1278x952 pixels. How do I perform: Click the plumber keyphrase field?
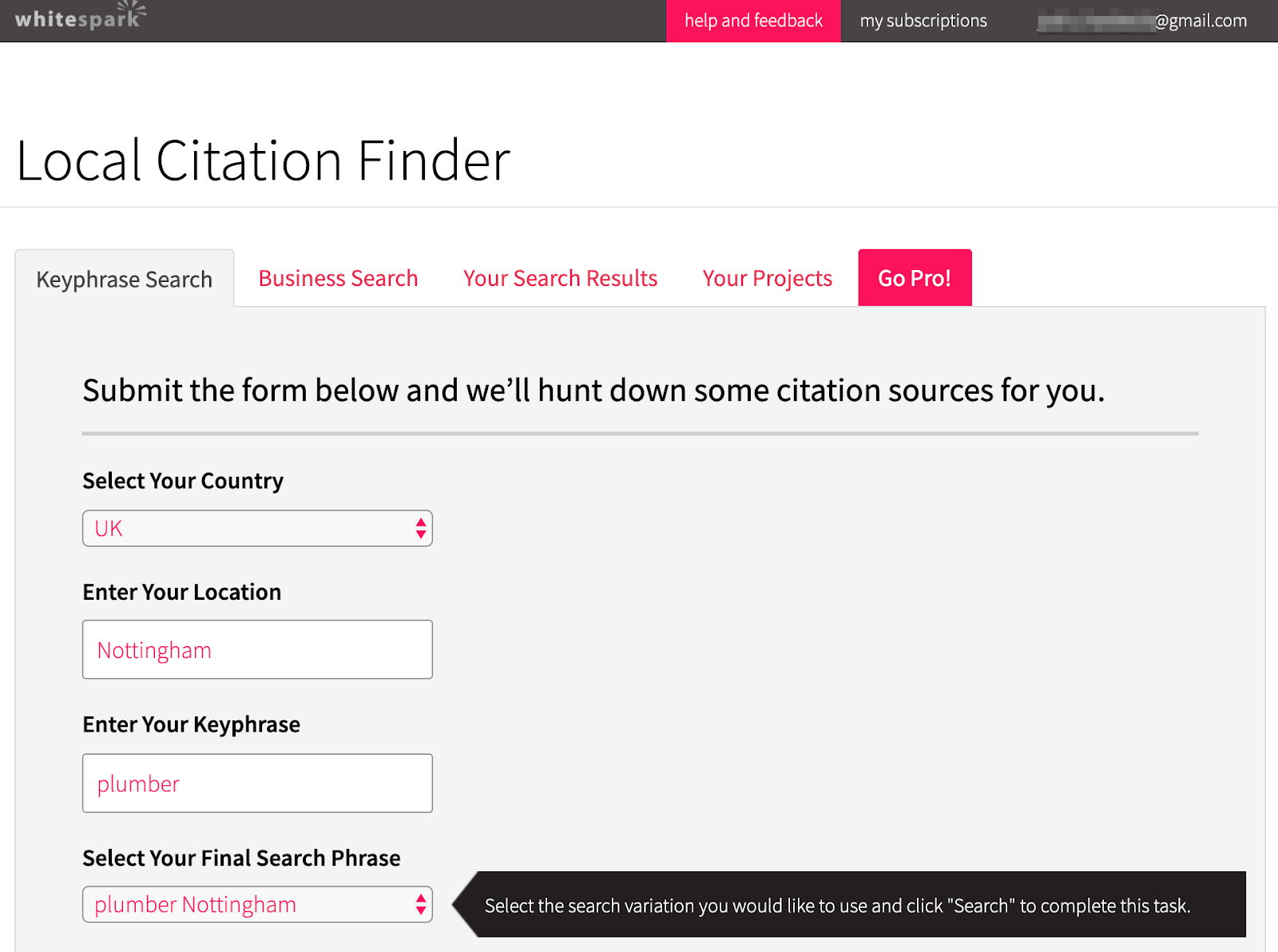[257, 783]
